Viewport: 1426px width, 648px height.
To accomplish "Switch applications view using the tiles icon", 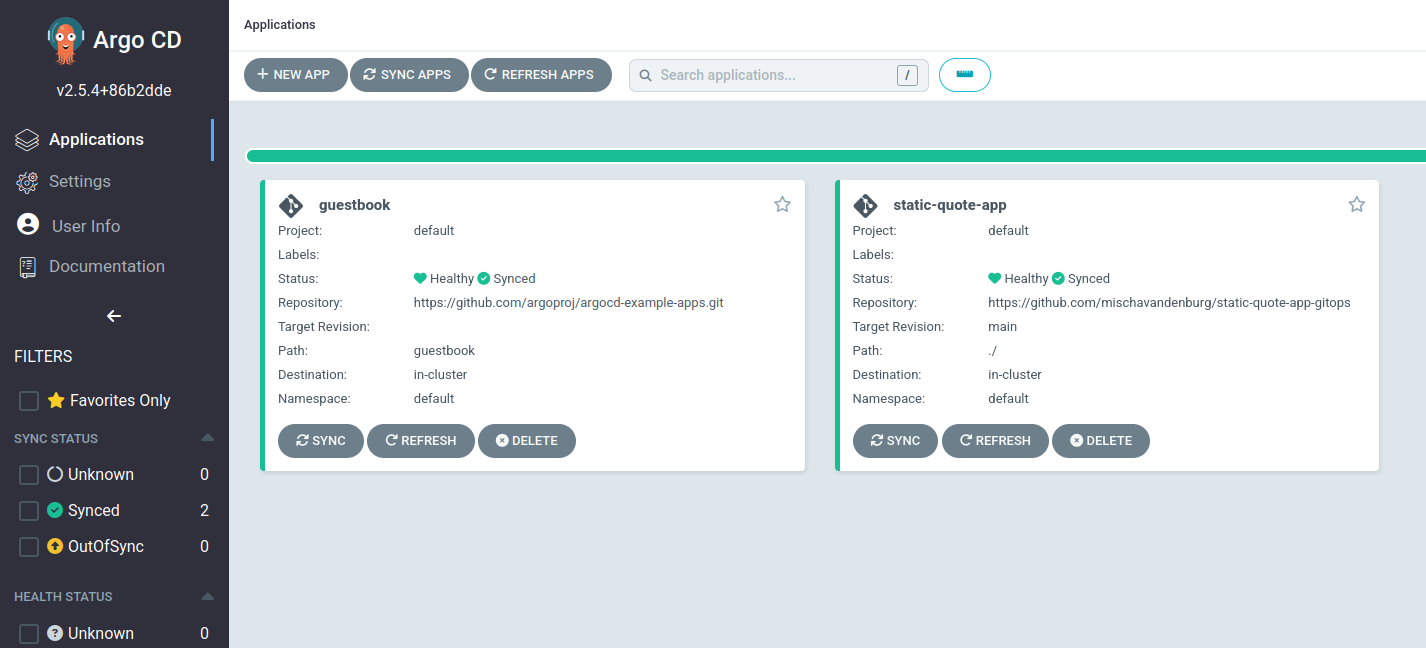I will (x=964, y=74).
